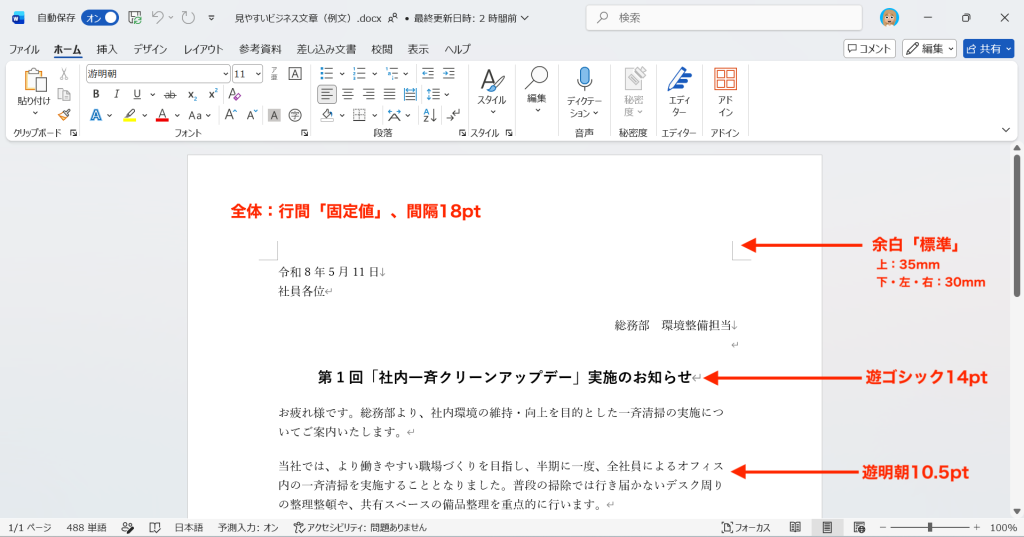Screen dimensions: 1024x537
Task: Click the Comment button
Action: (x=869, y=49)
